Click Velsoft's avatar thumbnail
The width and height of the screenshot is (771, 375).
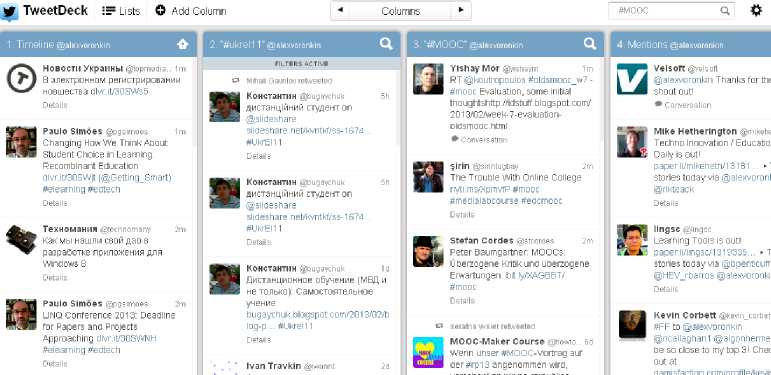pos(632,79)
